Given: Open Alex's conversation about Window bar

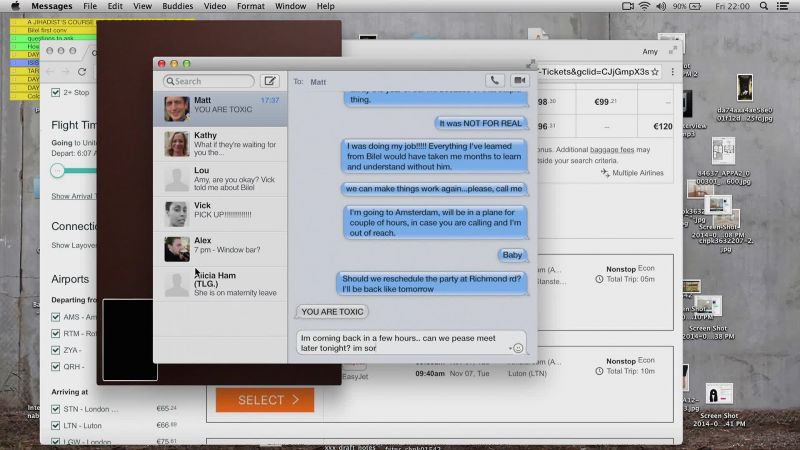Looking at the screenshot, I should [x=220, y=249].
